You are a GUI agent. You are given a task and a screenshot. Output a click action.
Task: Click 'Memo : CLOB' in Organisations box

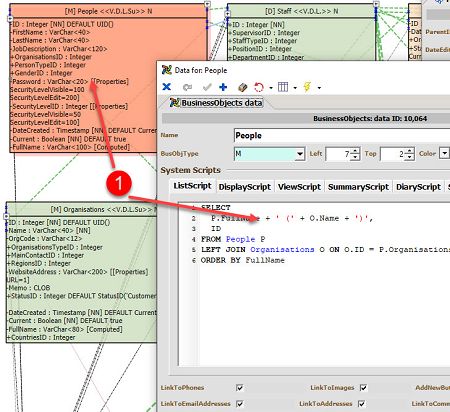click(x=29, y=288)
